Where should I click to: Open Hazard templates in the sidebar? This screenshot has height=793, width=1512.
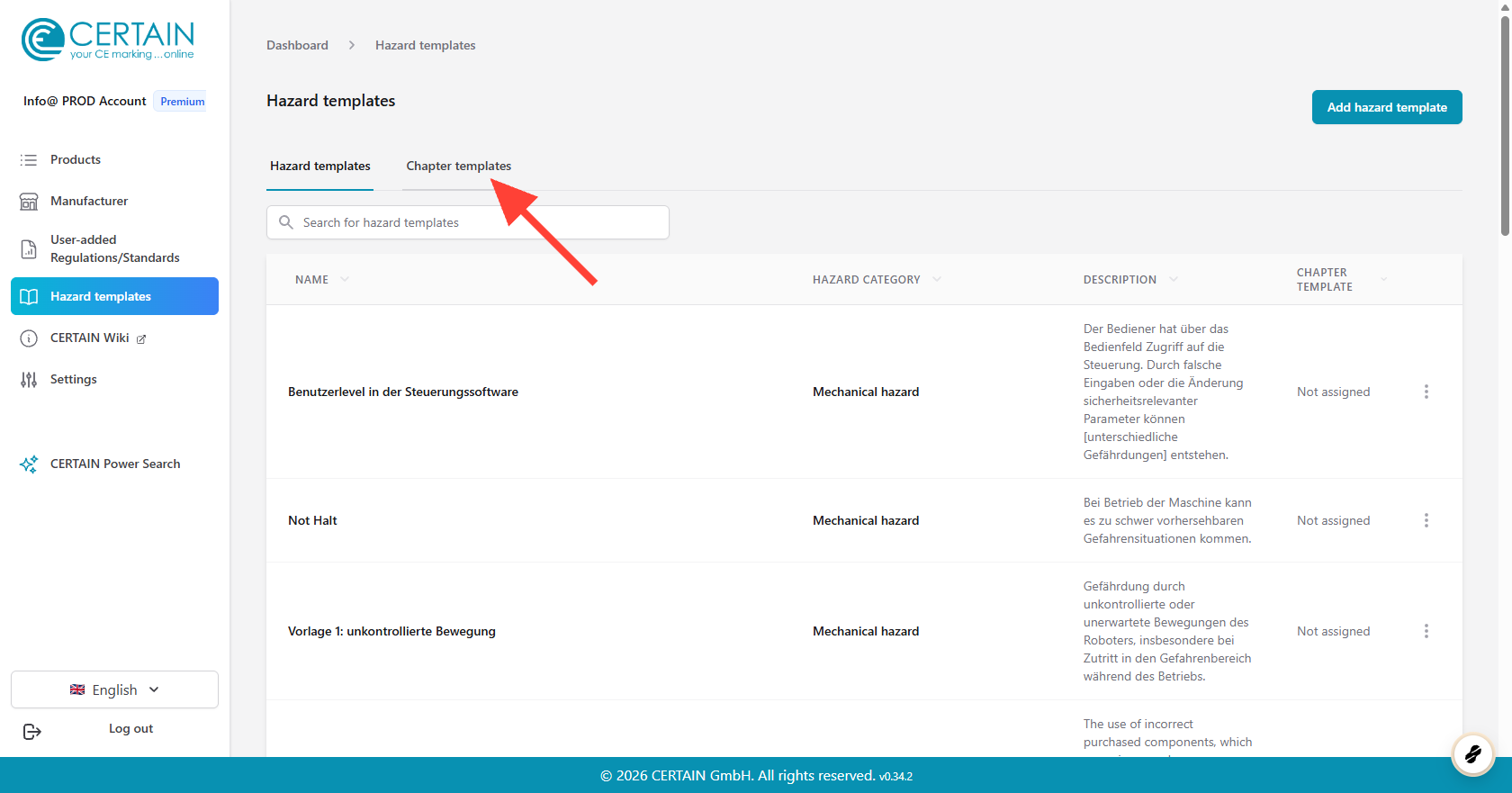[114, 296]
